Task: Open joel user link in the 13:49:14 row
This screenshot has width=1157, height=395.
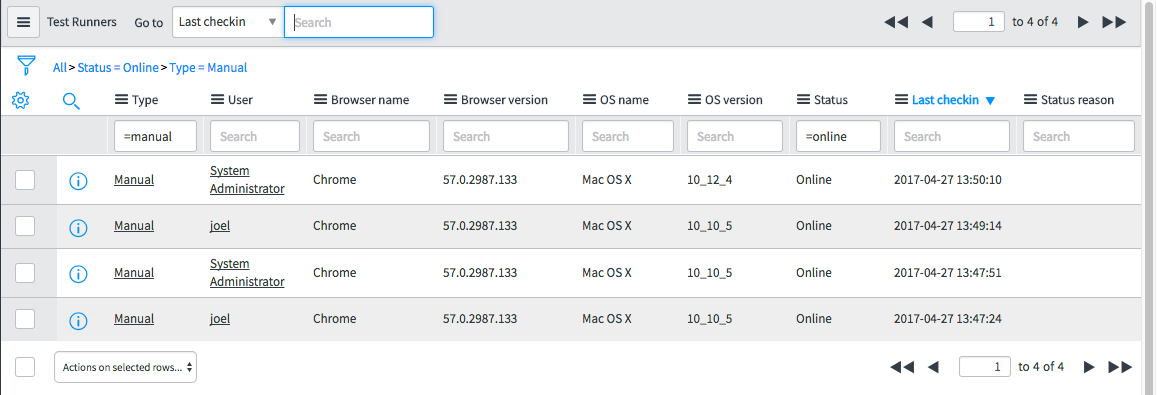Action: click(220, 226)
